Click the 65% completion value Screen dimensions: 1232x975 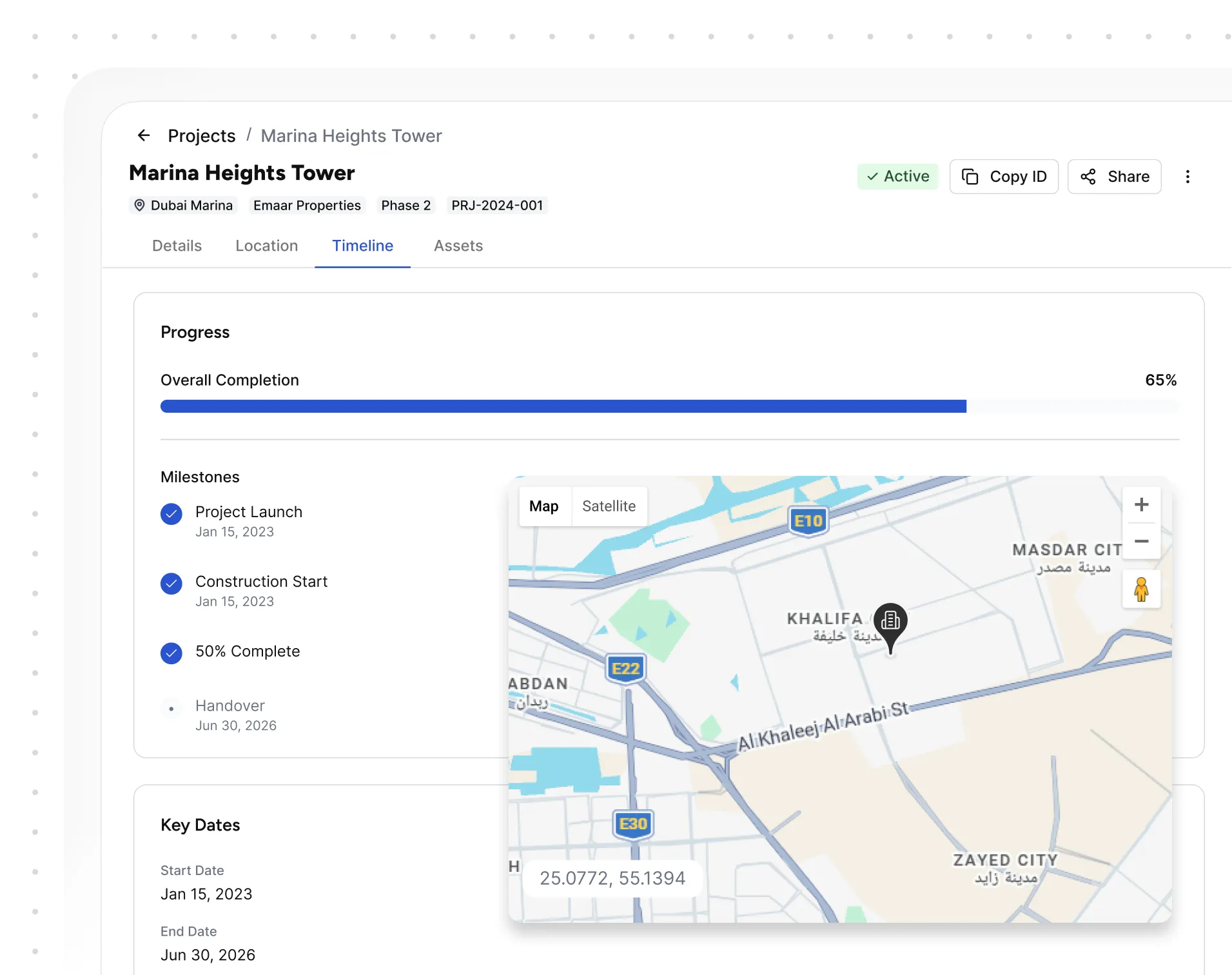1160,380
